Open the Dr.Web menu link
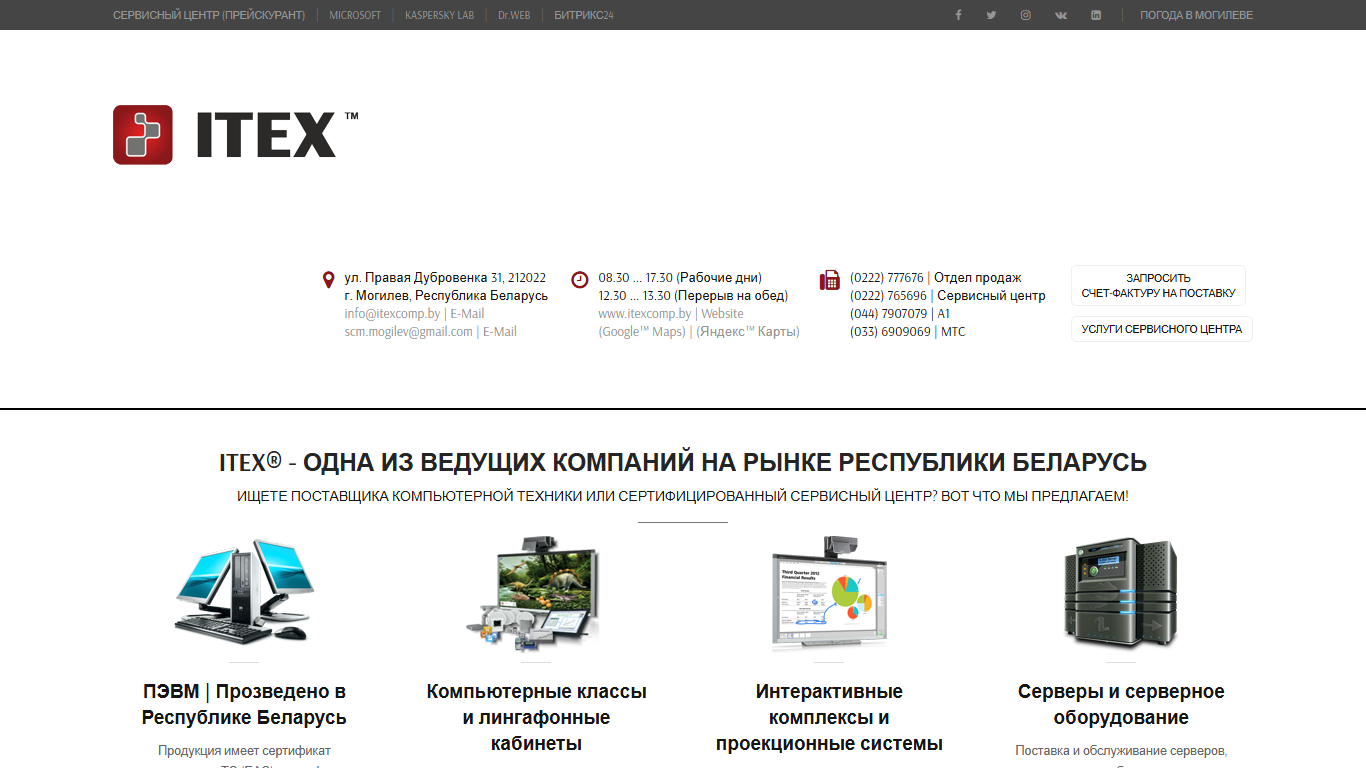This screenshot has width=1366, height=768. 514,15
